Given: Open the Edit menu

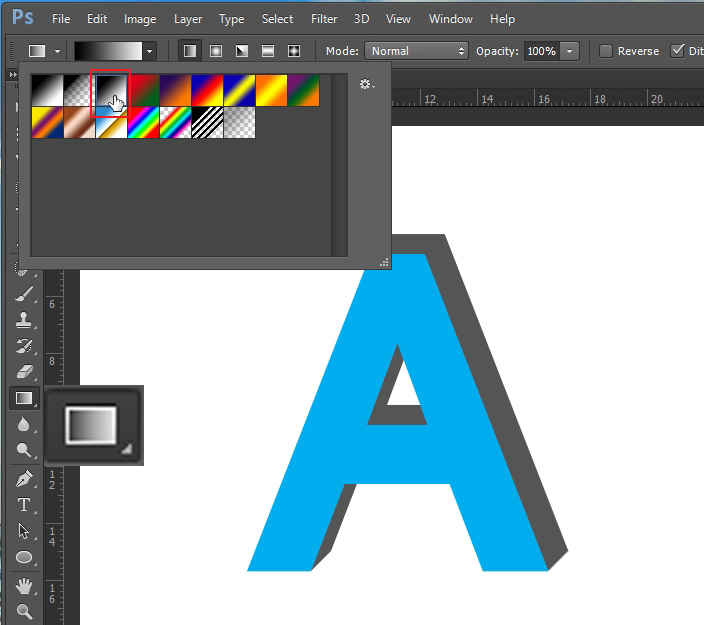Looking at the screenshot, I should click(x=97, y=19).
